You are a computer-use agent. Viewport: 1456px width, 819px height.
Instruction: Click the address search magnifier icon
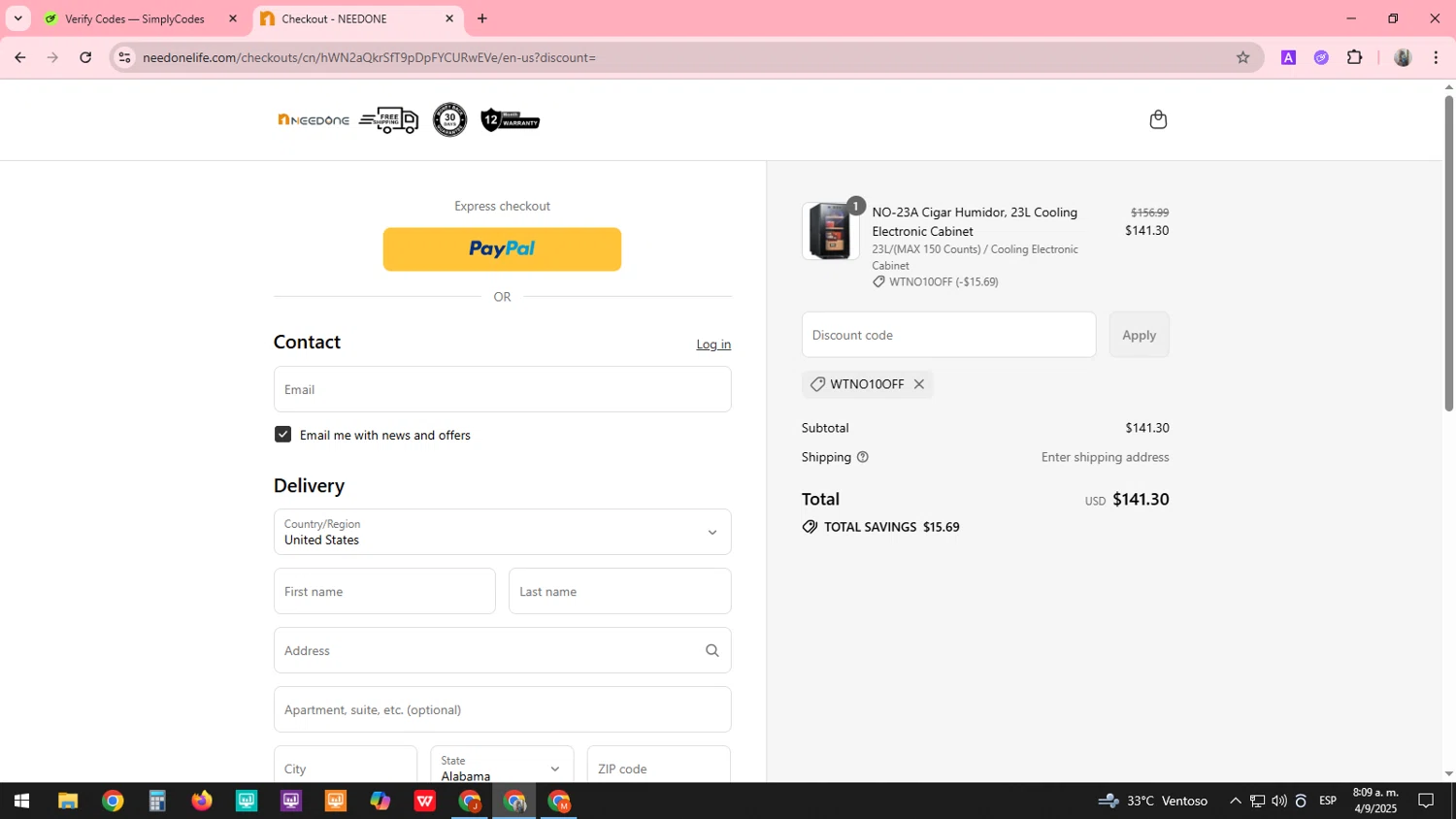pyautogui.click(x=711, y=650)
